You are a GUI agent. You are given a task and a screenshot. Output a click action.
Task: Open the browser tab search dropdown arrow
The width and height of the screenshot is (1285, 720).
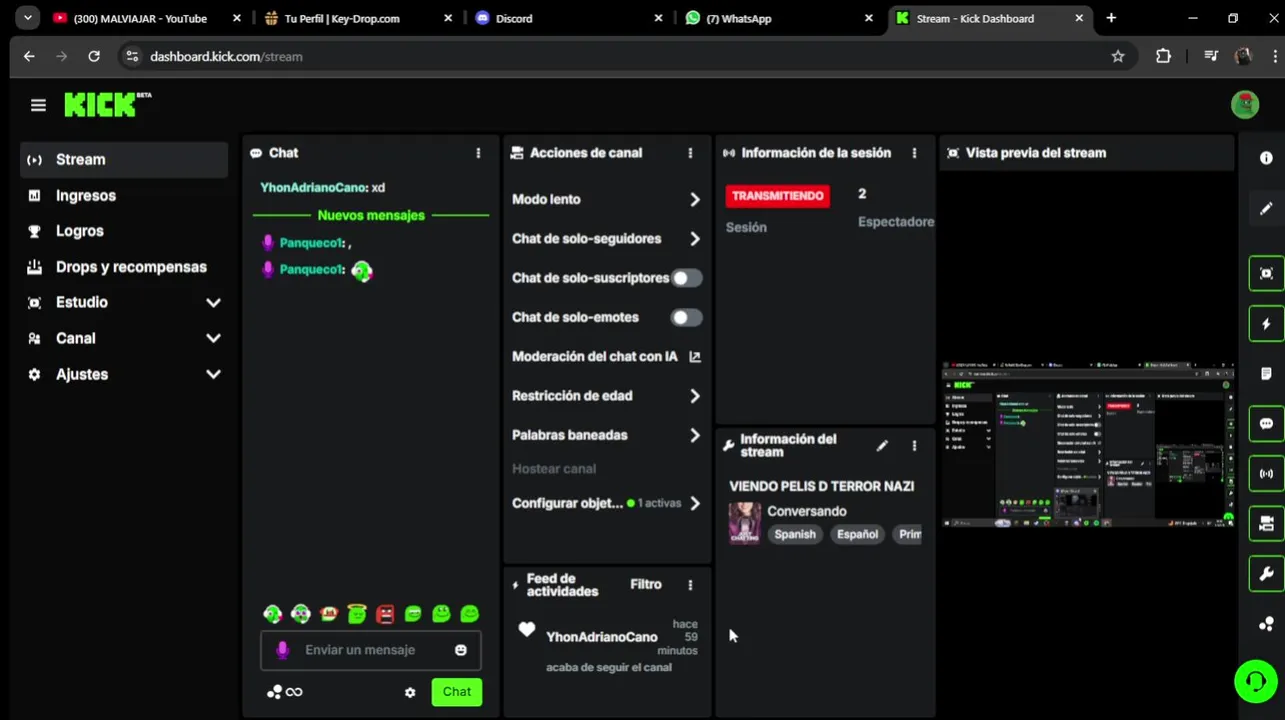(x=28, y=18)
